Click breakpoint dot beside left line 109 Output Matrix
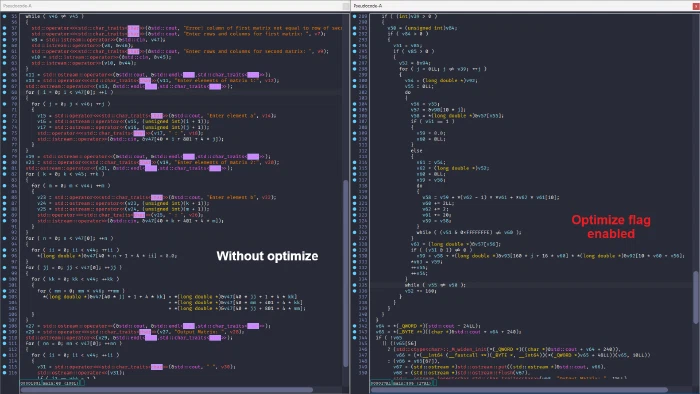Viewport: 700px width, 394px height. pyautogui.click(x=4, y=332)
